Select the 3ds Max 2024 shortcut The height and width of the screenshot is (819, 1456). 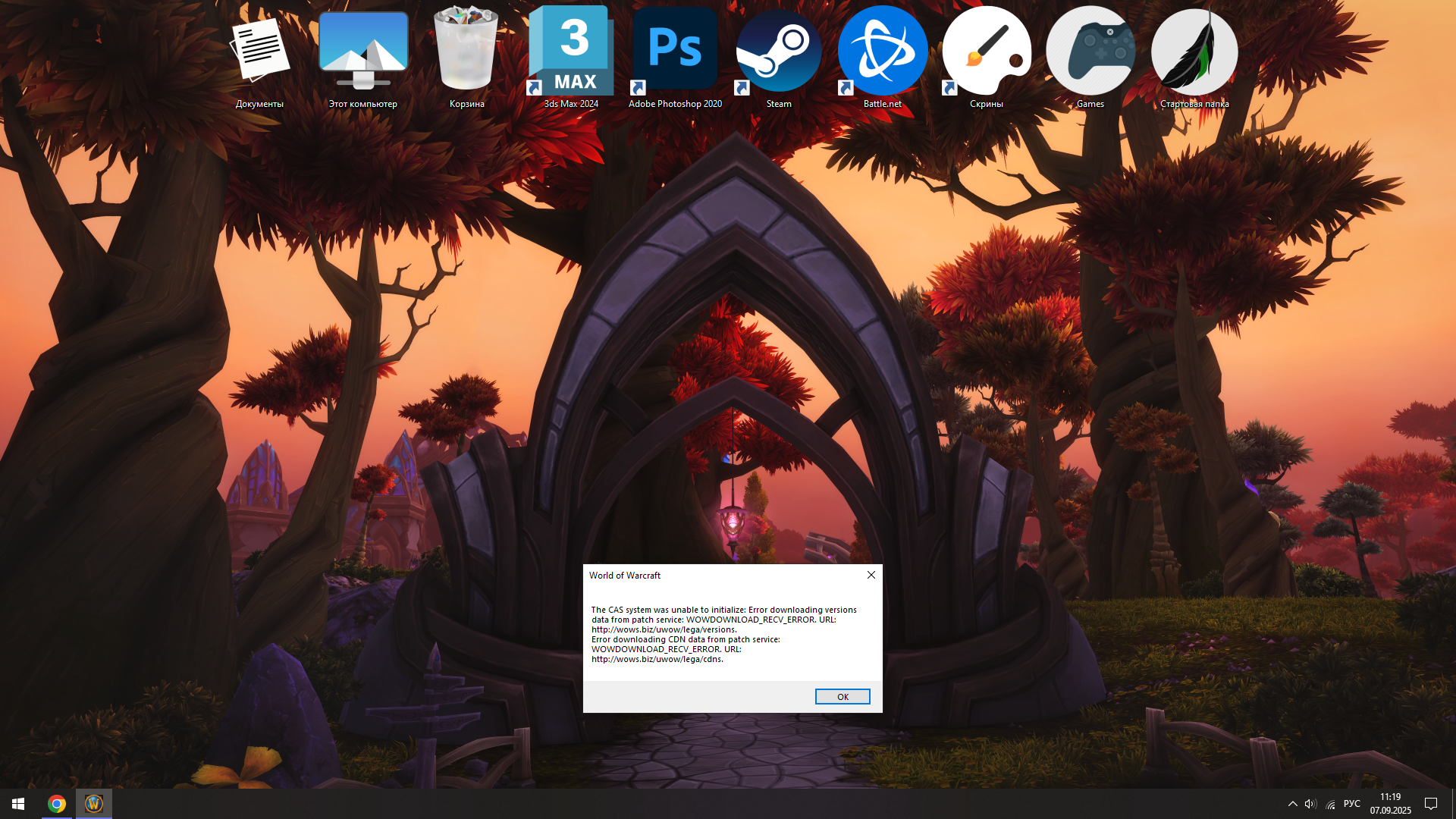571,57
